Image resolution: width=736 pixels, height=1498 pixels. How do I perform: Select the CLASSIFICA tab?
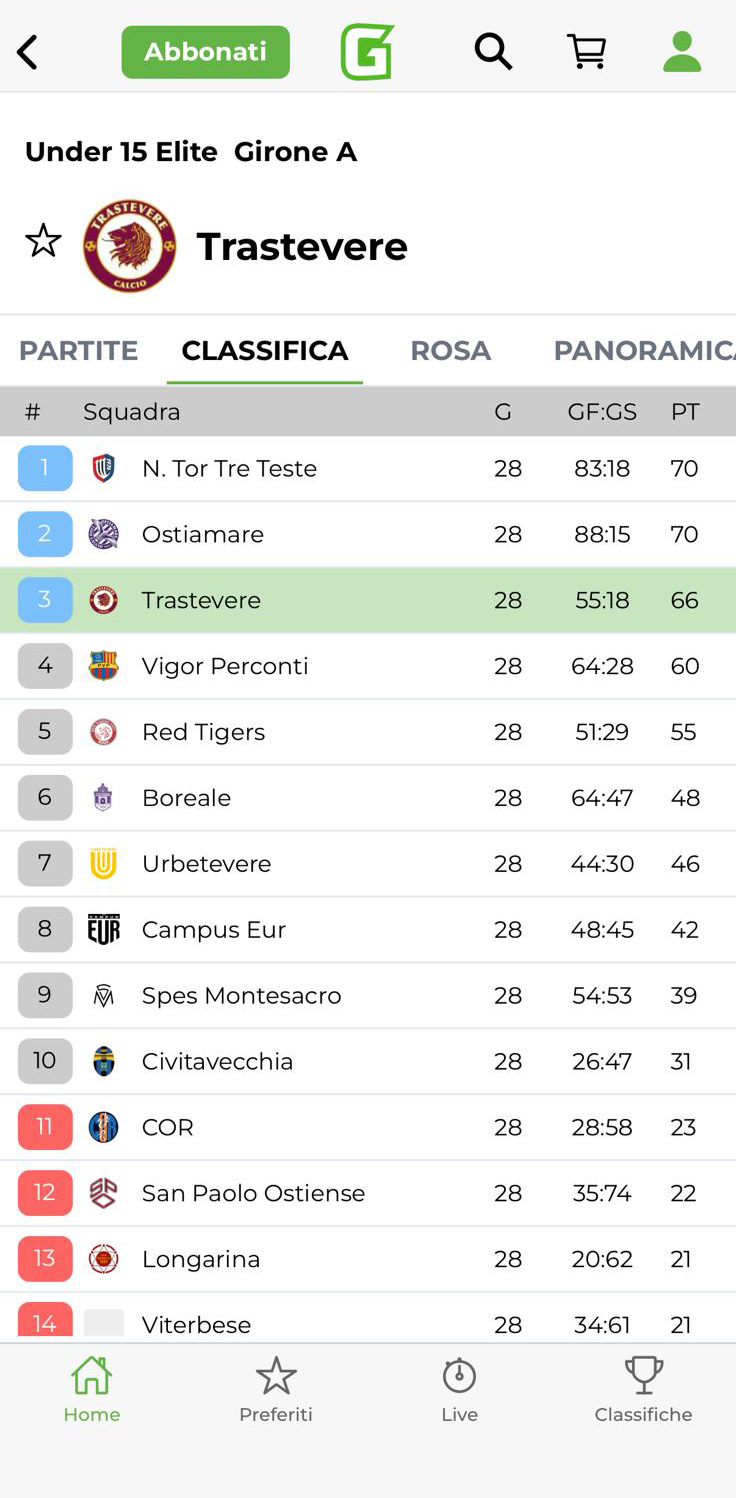[265, 351]
